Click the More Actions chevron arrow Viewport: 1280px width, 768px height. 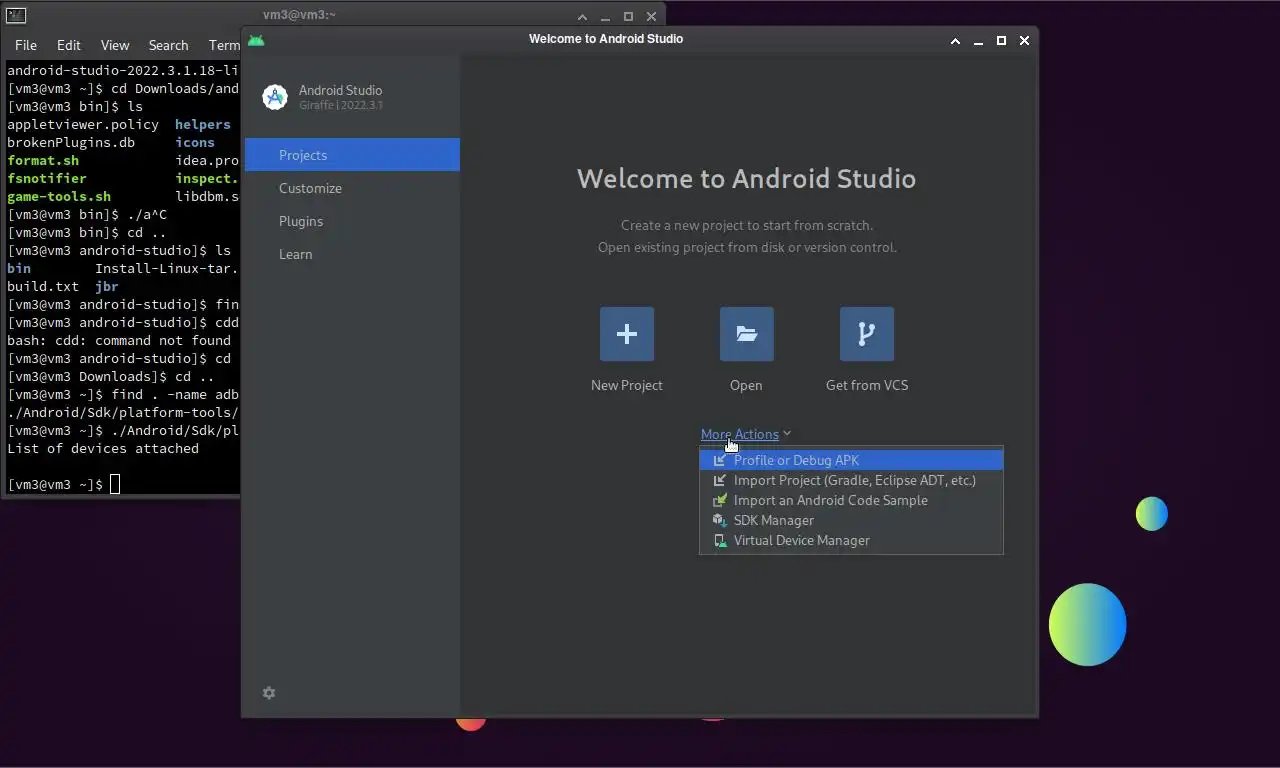[787, 434]
